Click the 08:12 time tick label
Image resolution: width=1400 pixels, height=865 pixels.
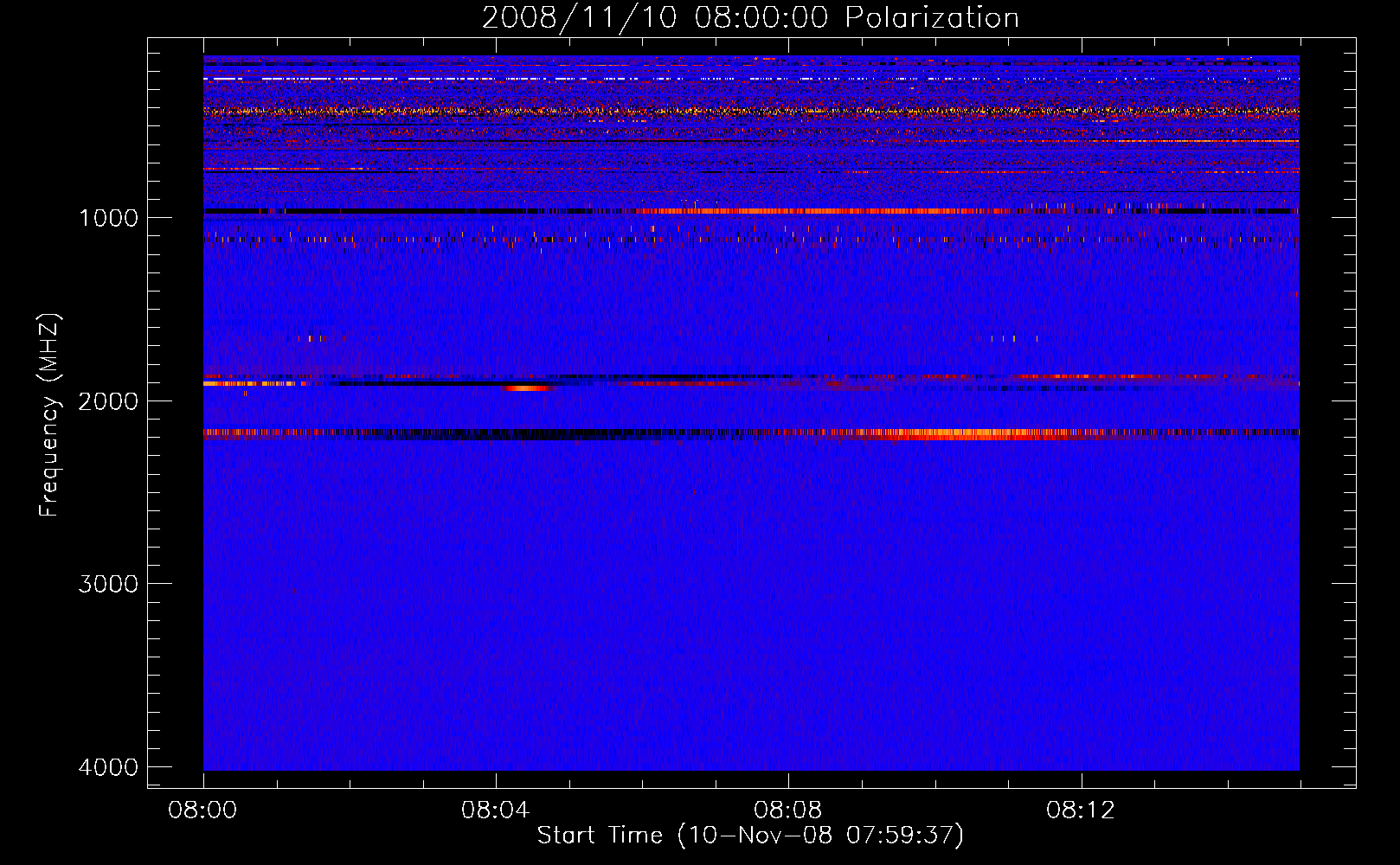1081,811
